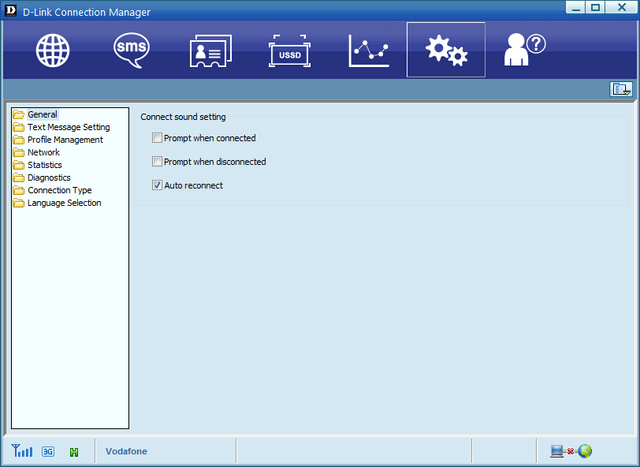This screenshot has width=640, height=467.
Task: Click the save settings icon at top right
Action: (x=621, y=89)
